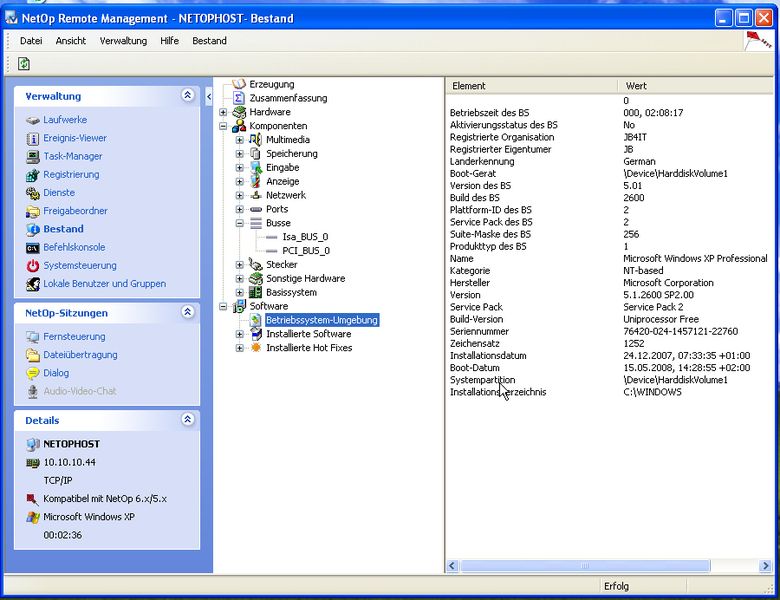The height and width of the screenshot is (600, 780).
Task: Collapse the Verwaltung panel chevron
Action: 188,95
